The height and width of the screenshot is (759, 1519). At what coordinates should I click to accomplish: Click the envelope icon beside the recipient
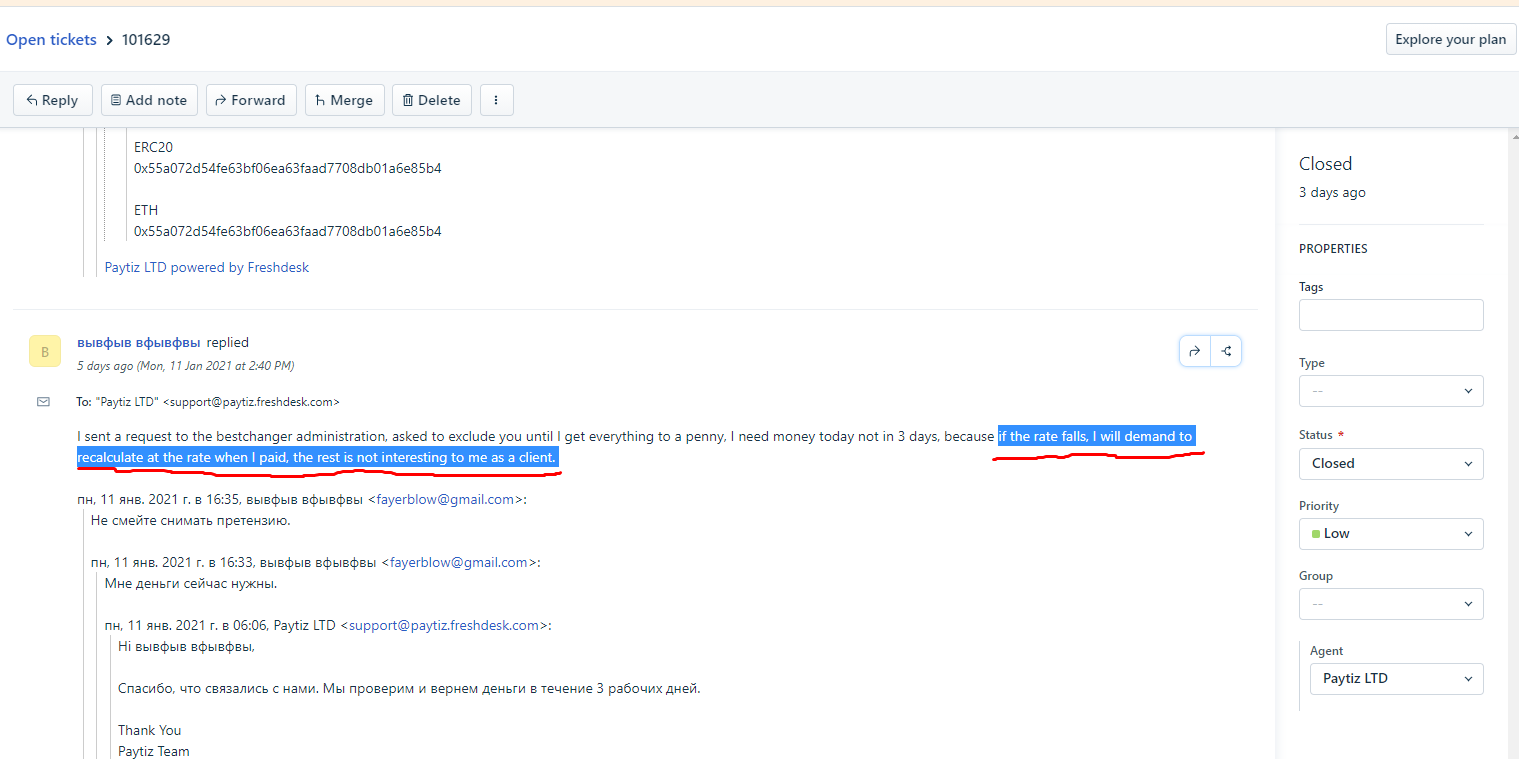tap(43, 402)
